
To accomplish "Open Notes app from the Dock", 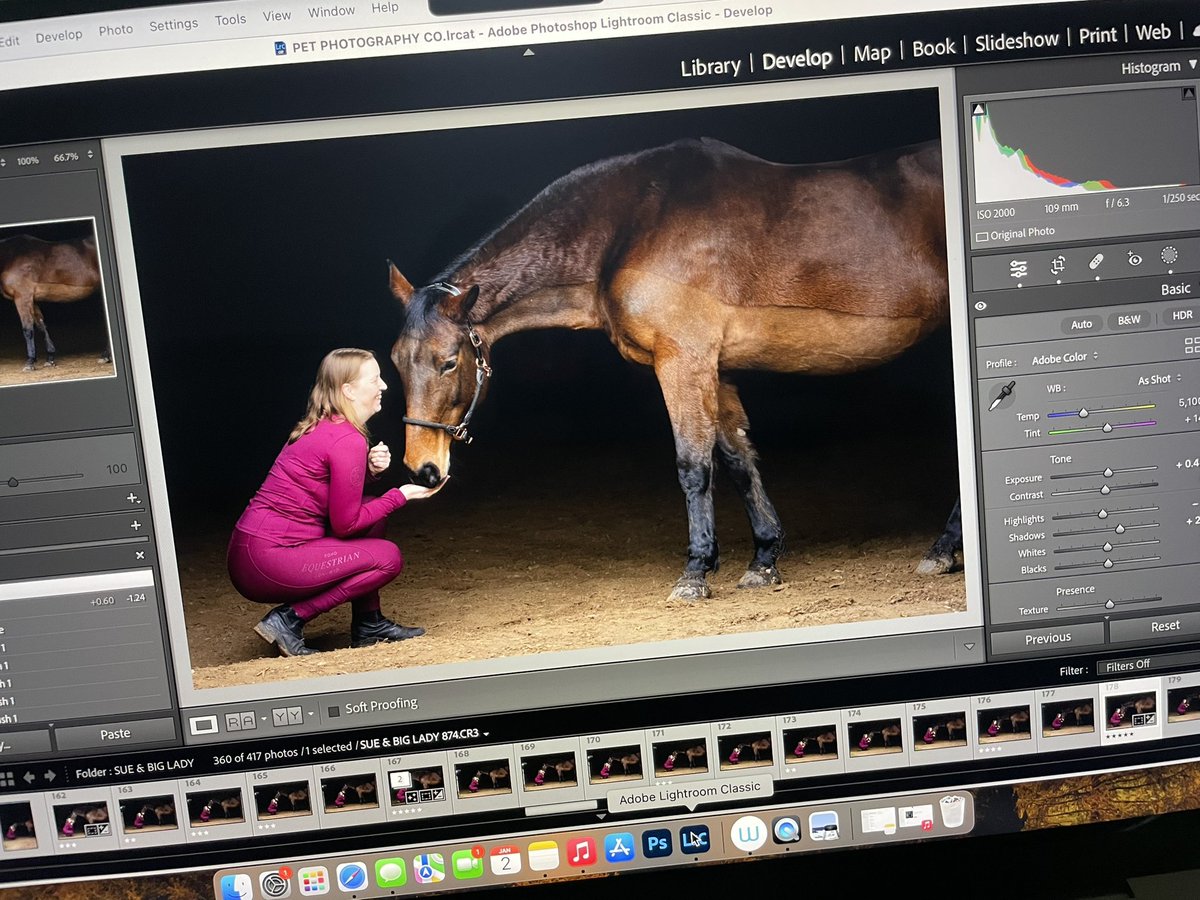I will point(543,855).
